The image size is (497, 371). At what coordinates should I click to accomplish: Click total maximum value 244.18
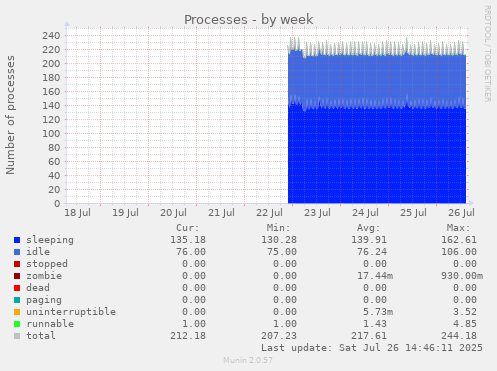coord(459,336)
